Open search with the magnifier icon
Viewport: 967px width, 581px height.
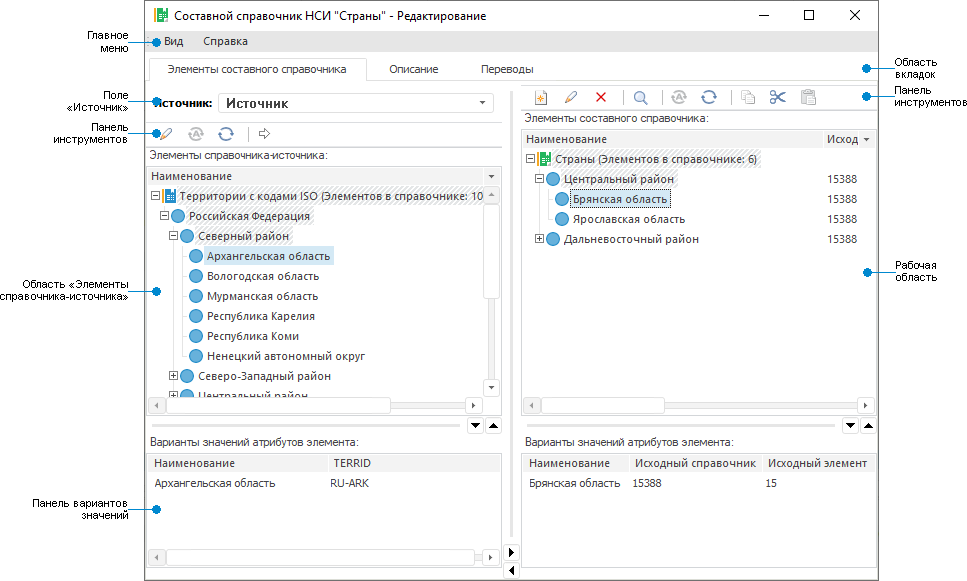(x=640, y=97)
